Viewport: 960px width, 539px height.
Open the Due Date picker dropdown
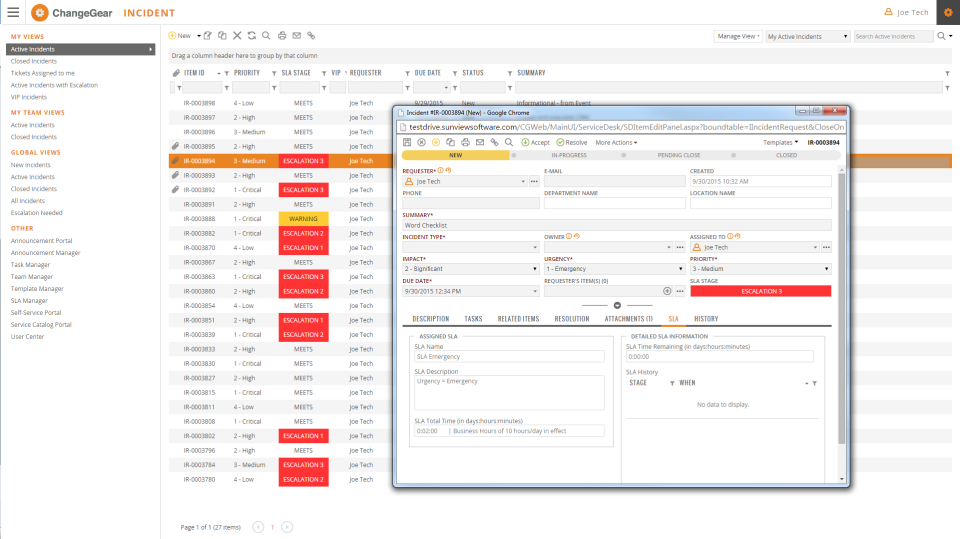(534, 292)
